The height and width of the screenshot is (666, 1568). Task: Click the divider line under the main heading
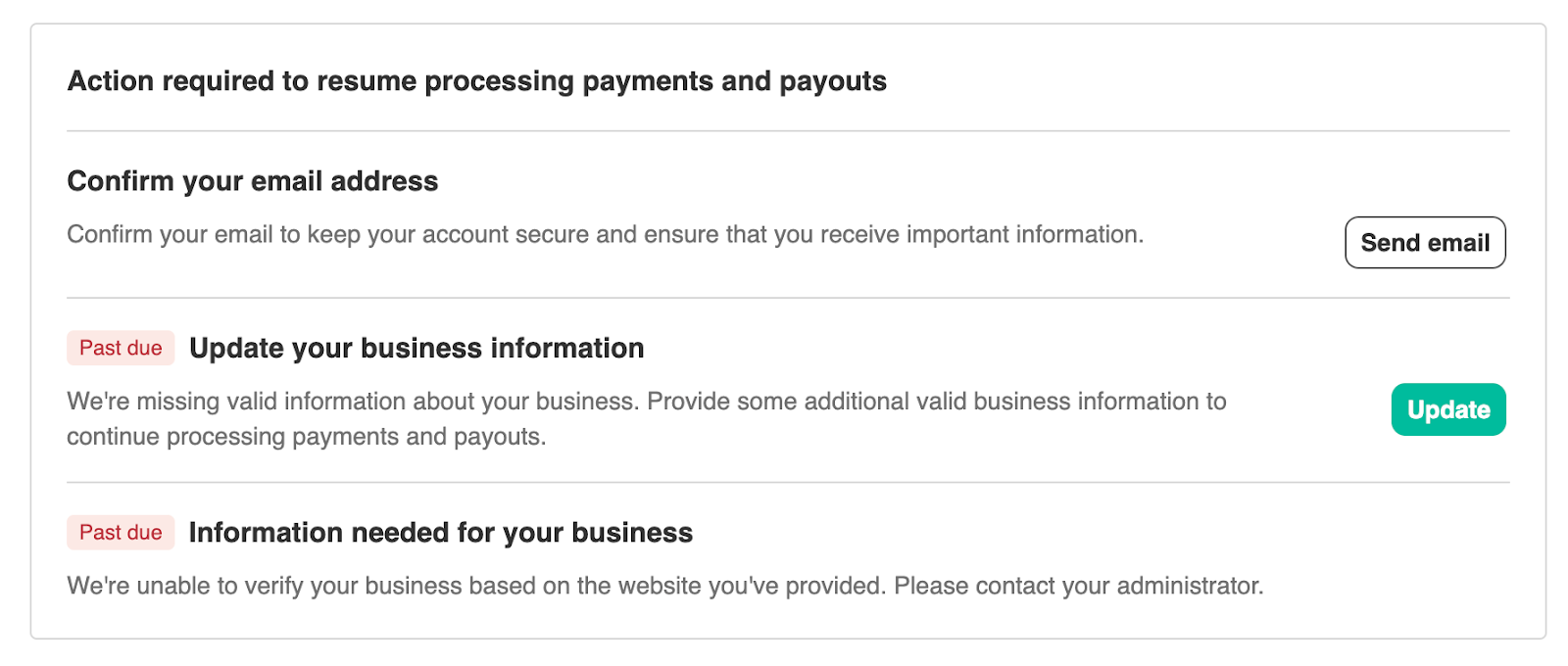(788, 130)
